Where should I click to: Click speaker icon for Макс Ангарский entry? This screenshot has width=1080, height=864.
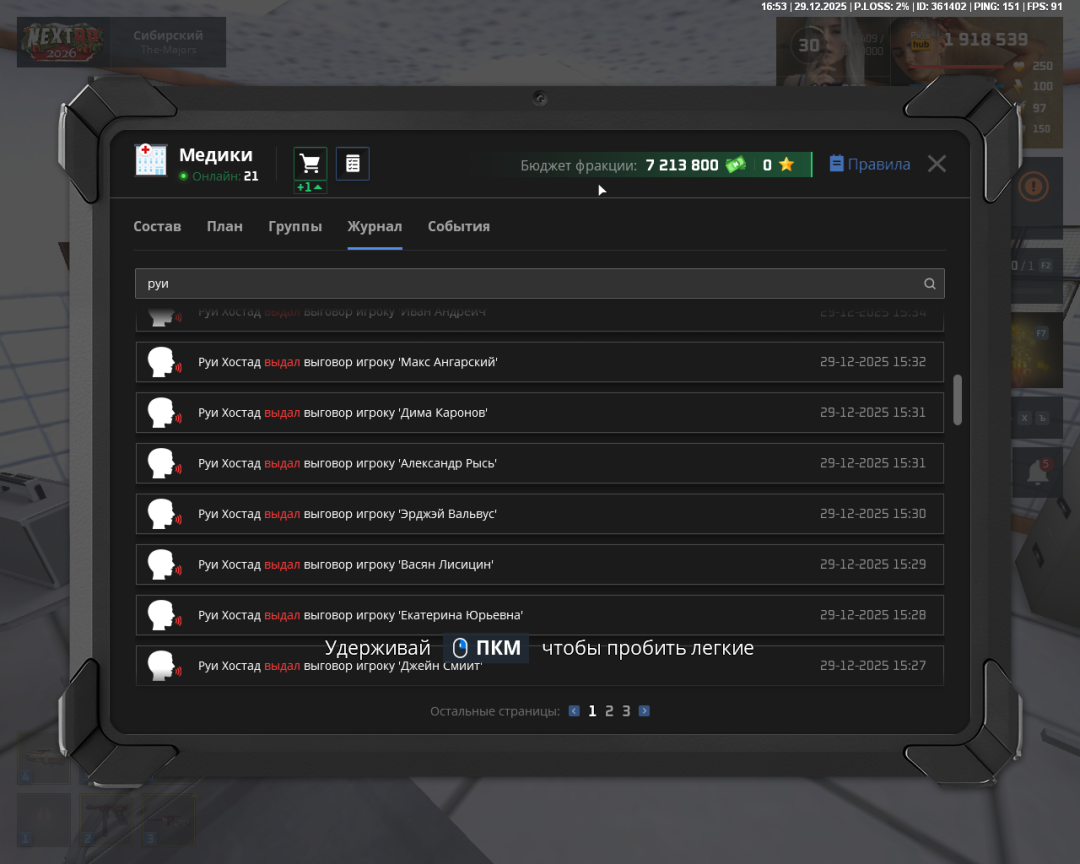[161, 362]
